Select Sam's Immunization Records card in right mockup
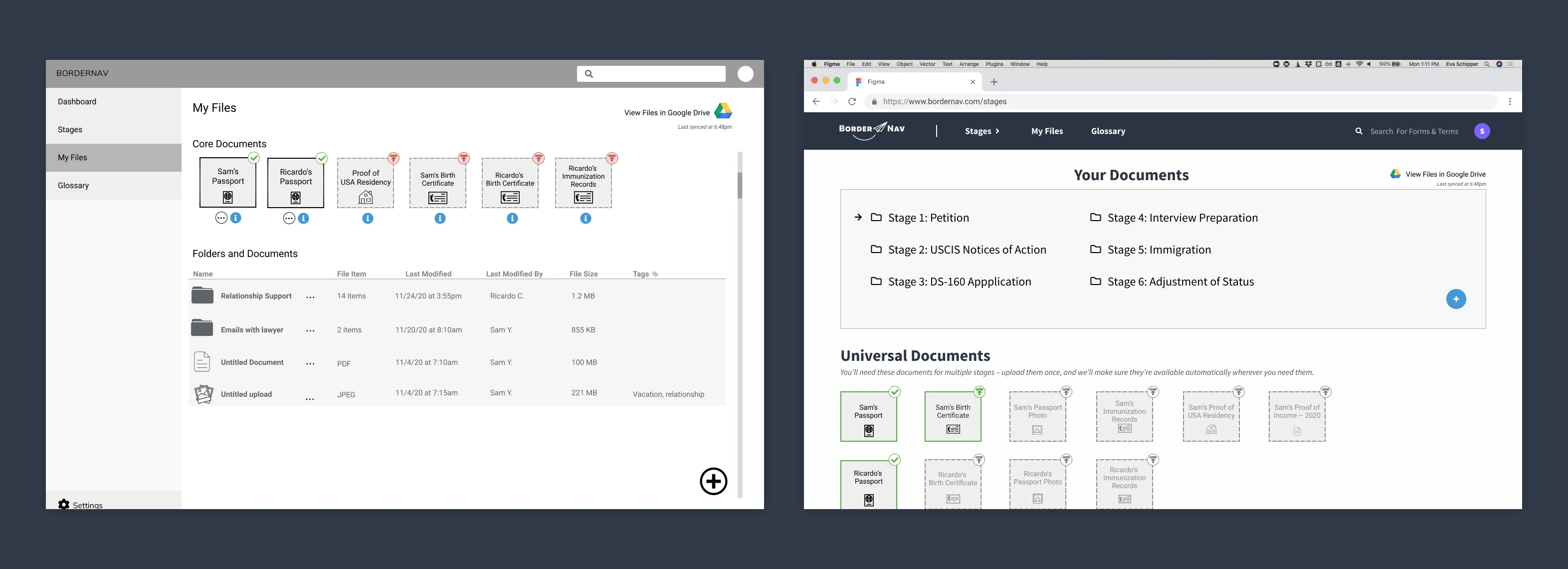Screen dimensions: 1568x569 pyautogui.click(x=1124, y=416)
